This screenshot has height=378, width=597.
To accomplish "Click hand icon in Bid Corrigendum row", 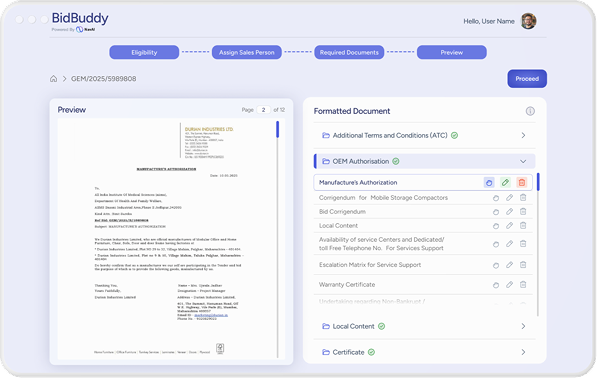I will (496, 212).
